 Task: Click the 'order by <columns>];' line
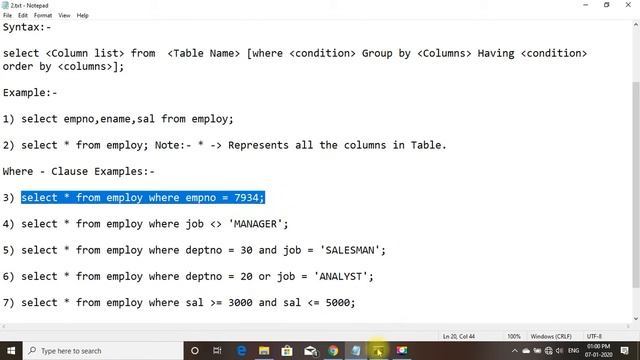pos(63,67)
